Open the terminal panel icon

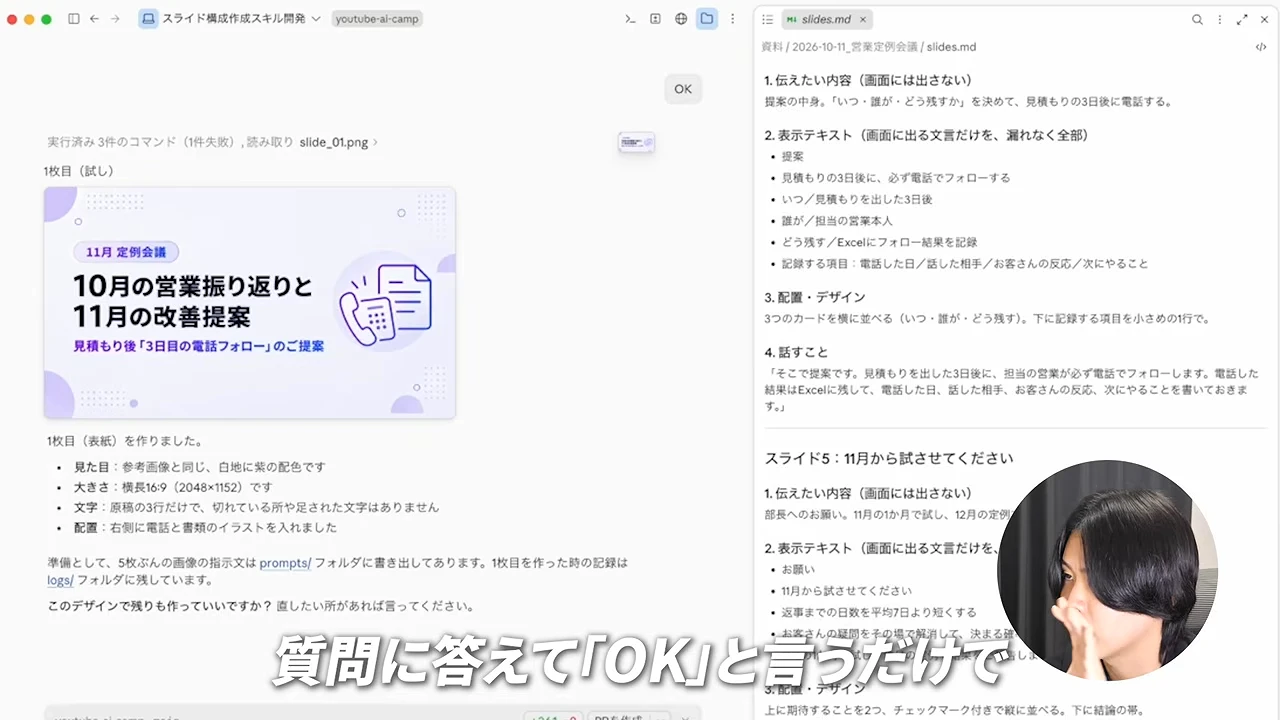click(630, 19)
